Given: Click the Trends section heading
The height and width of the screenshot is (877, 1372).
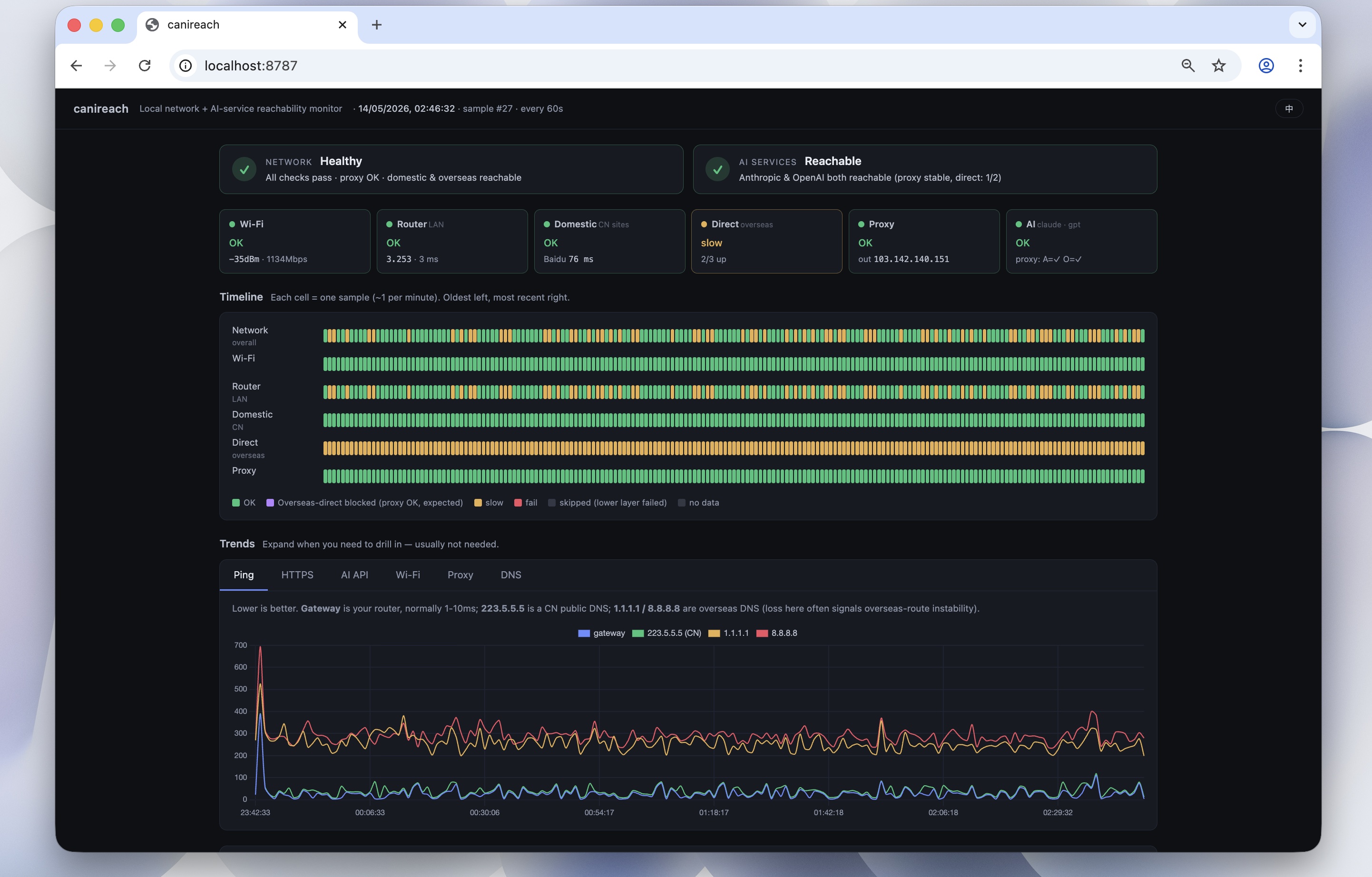Looking at the screenshot, I should pyautogui.click(x=237, y=544).
